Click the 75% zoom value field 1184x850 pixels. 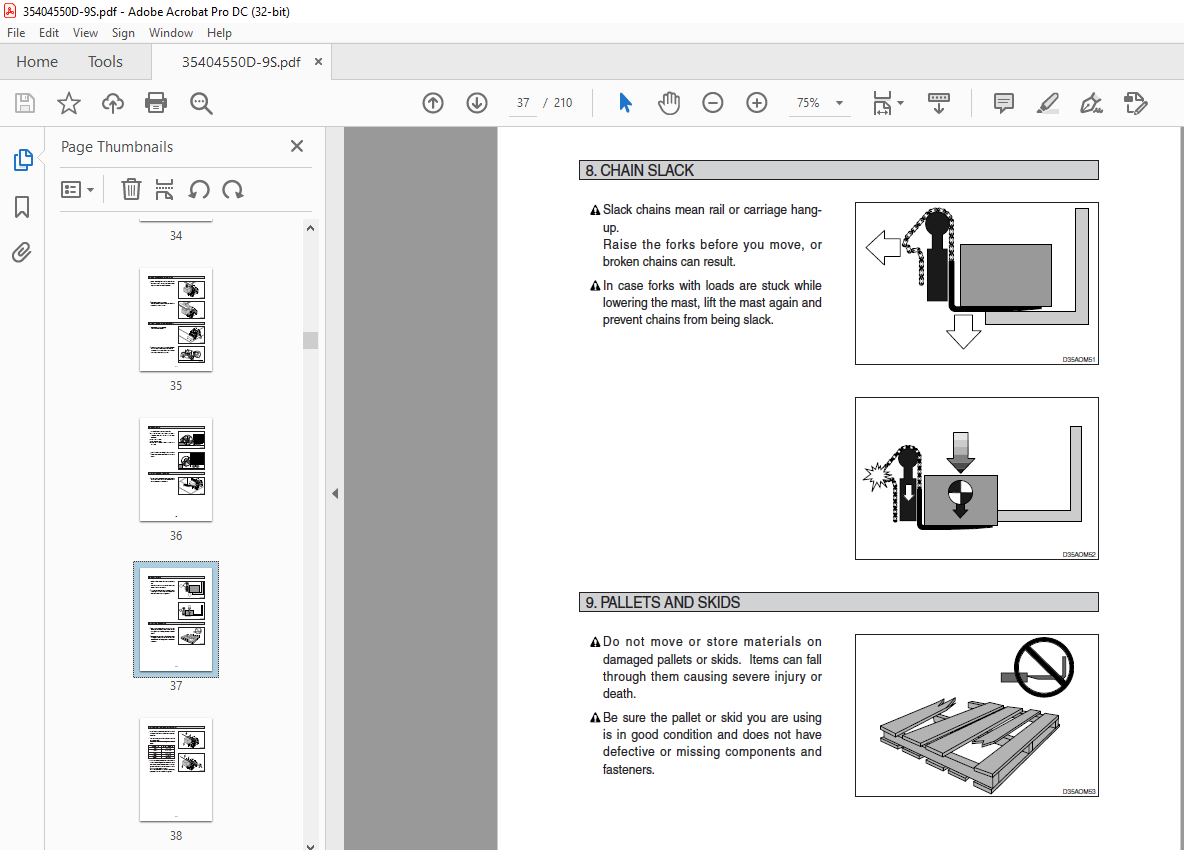click(808, 103)
